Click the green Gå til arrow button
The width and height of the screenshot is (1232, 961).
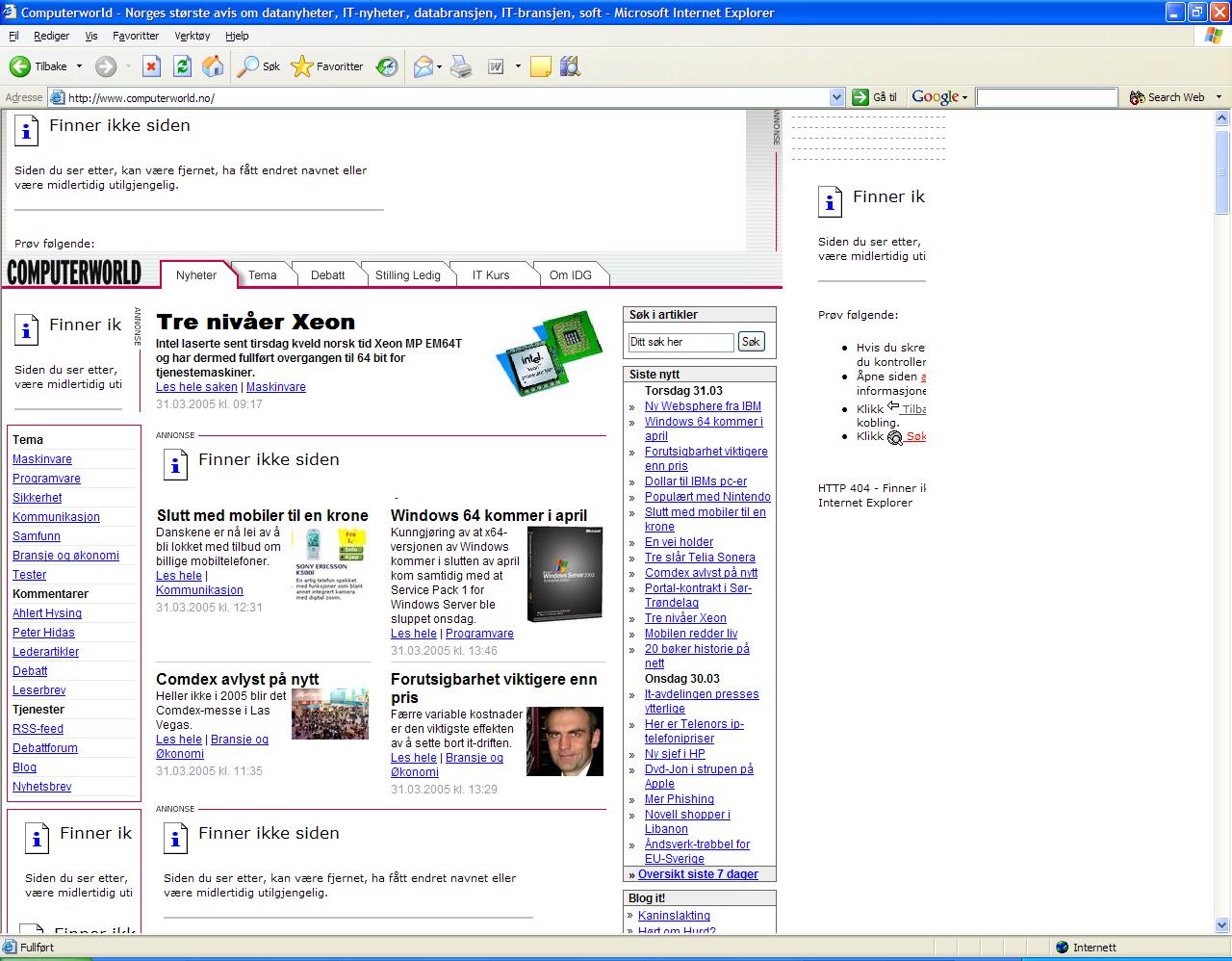874,97
